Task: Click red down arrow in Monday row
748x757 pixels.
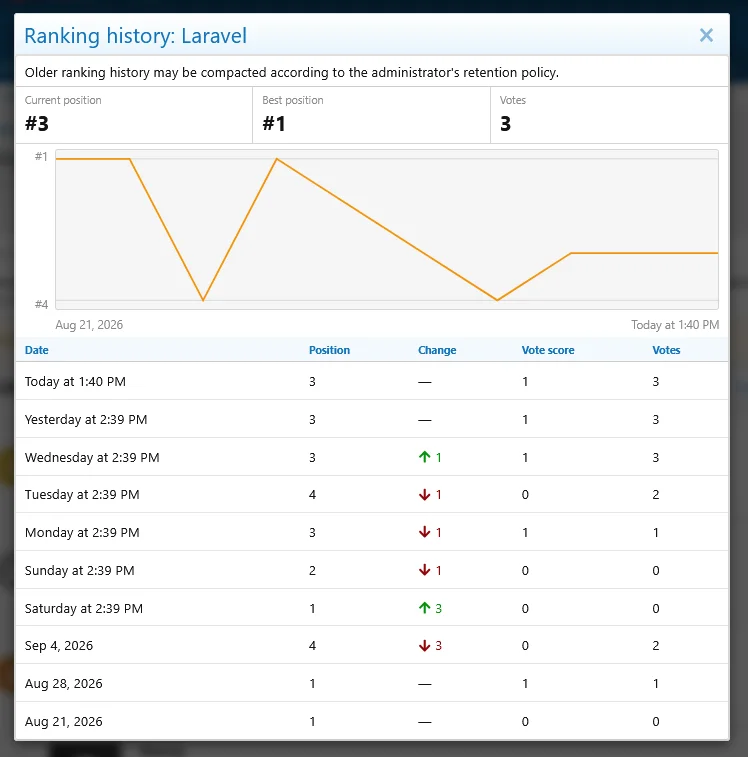Action: point(424,532)
